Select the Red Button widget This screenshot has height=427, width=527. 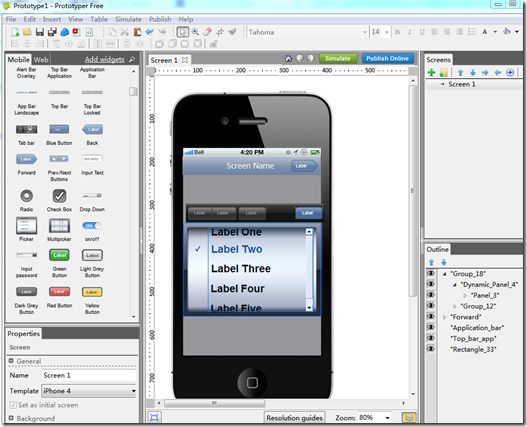59,297
